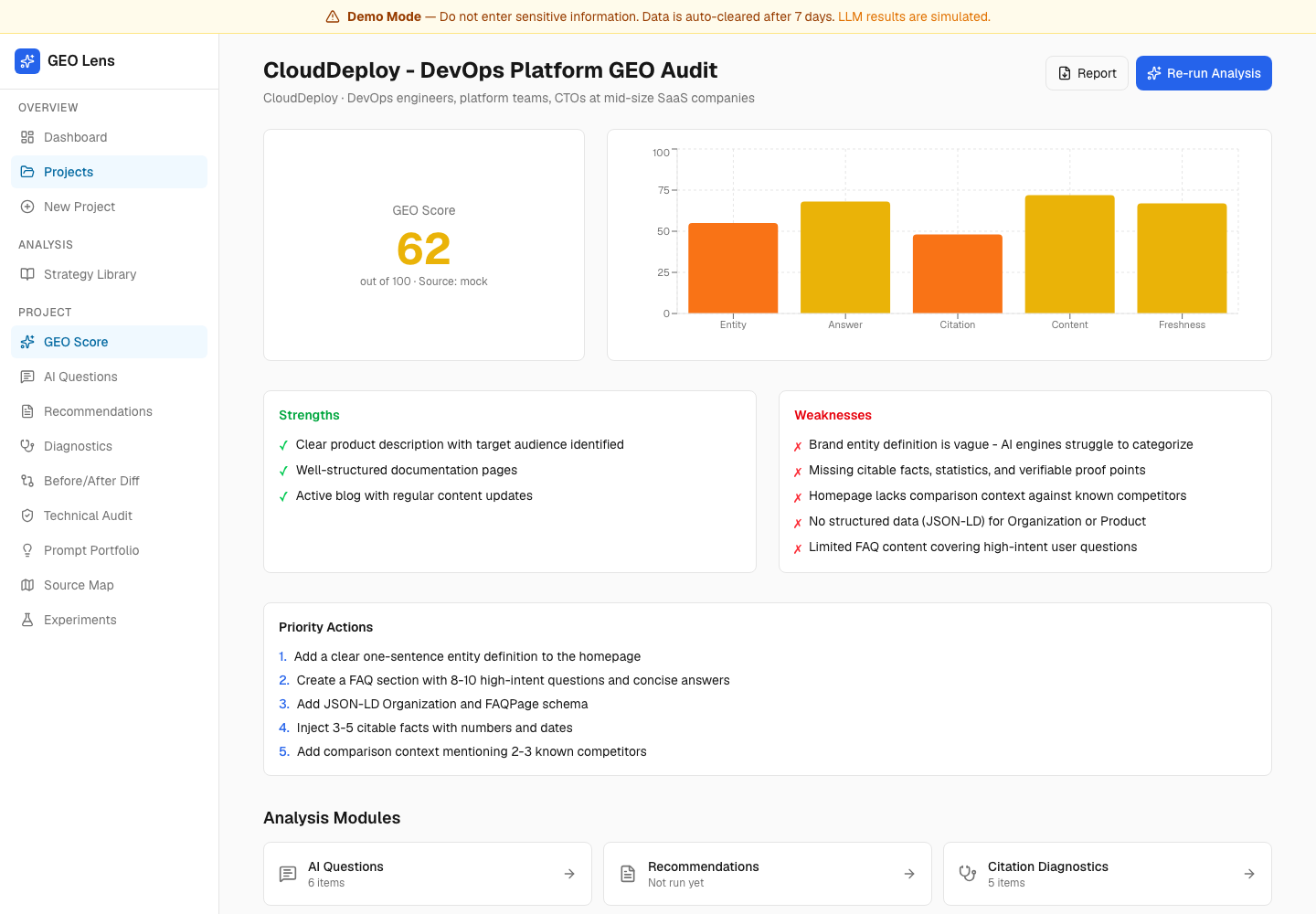The width and height of the screenshot is (1316, 914).
Task: Click priority action 'Inject 3-5 citable facts'
Action: click(x=435, y=728)
